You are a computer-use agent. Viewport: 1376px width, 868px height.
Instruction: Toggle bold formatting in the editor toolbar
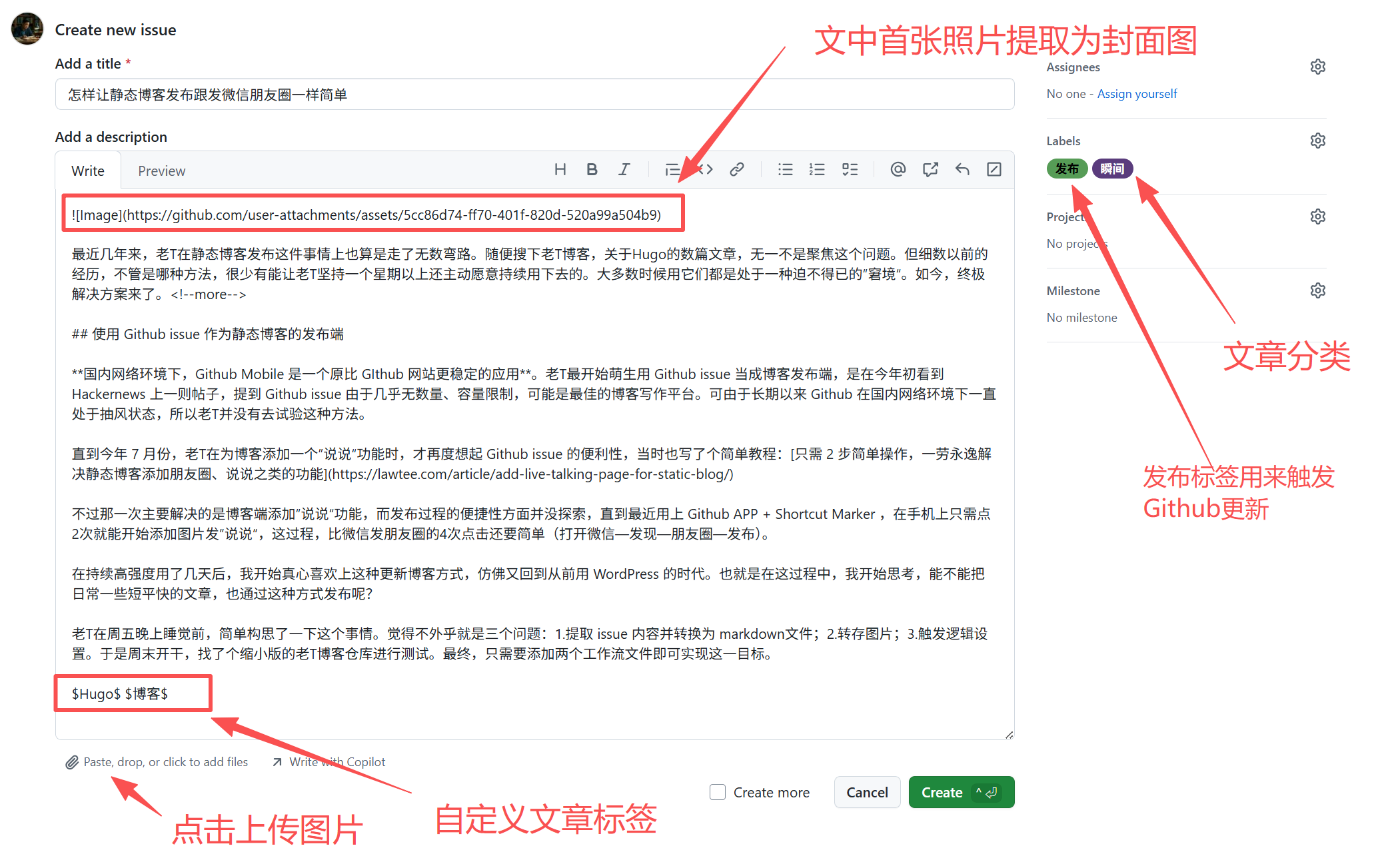(x=592, y=169)
